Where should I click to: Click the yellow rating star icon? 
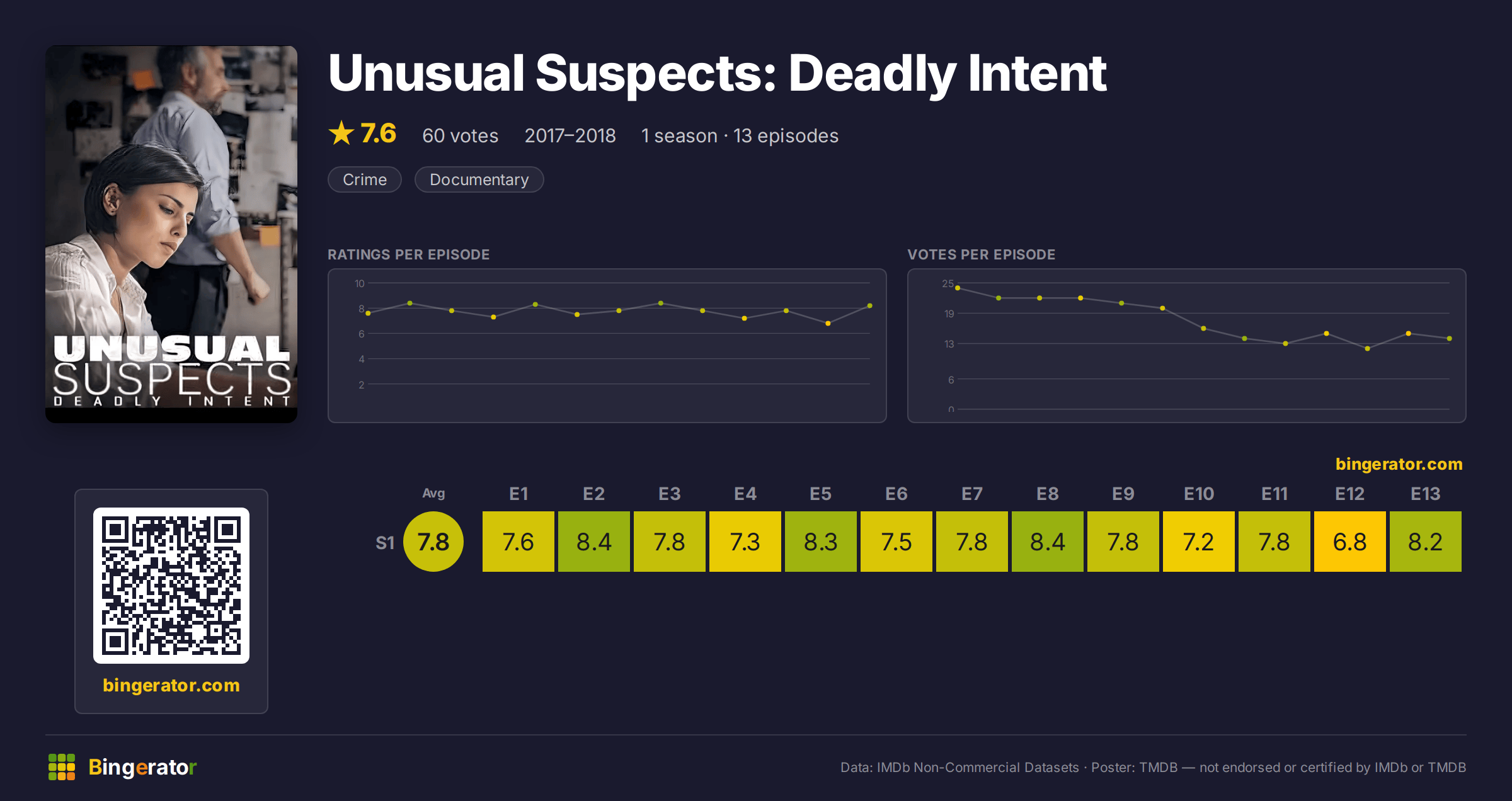click(341, 133)
